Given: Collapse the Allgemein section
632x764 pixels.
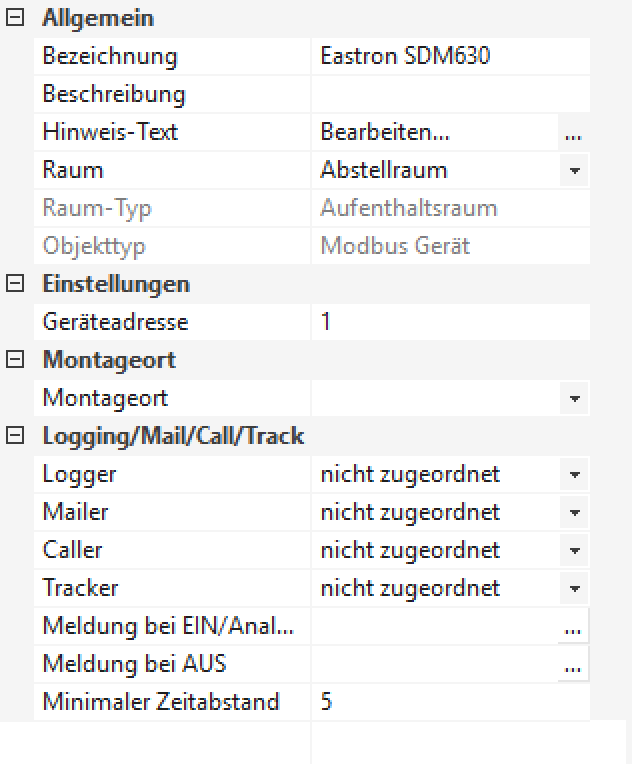Looking at the screenshot, I should (x=14, y=19).
